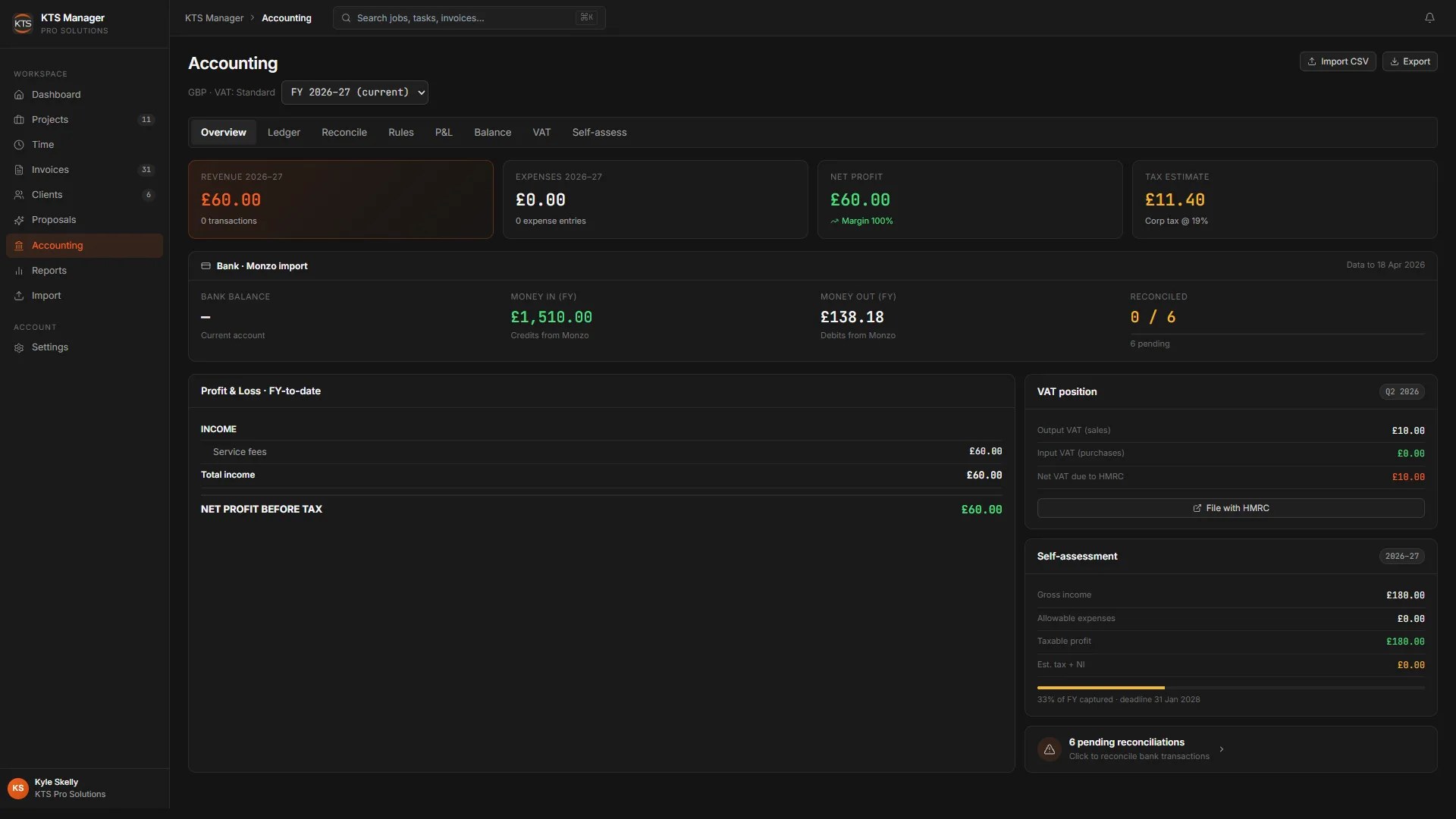Click the ⌘K shortcut hint

coord(586,17)
